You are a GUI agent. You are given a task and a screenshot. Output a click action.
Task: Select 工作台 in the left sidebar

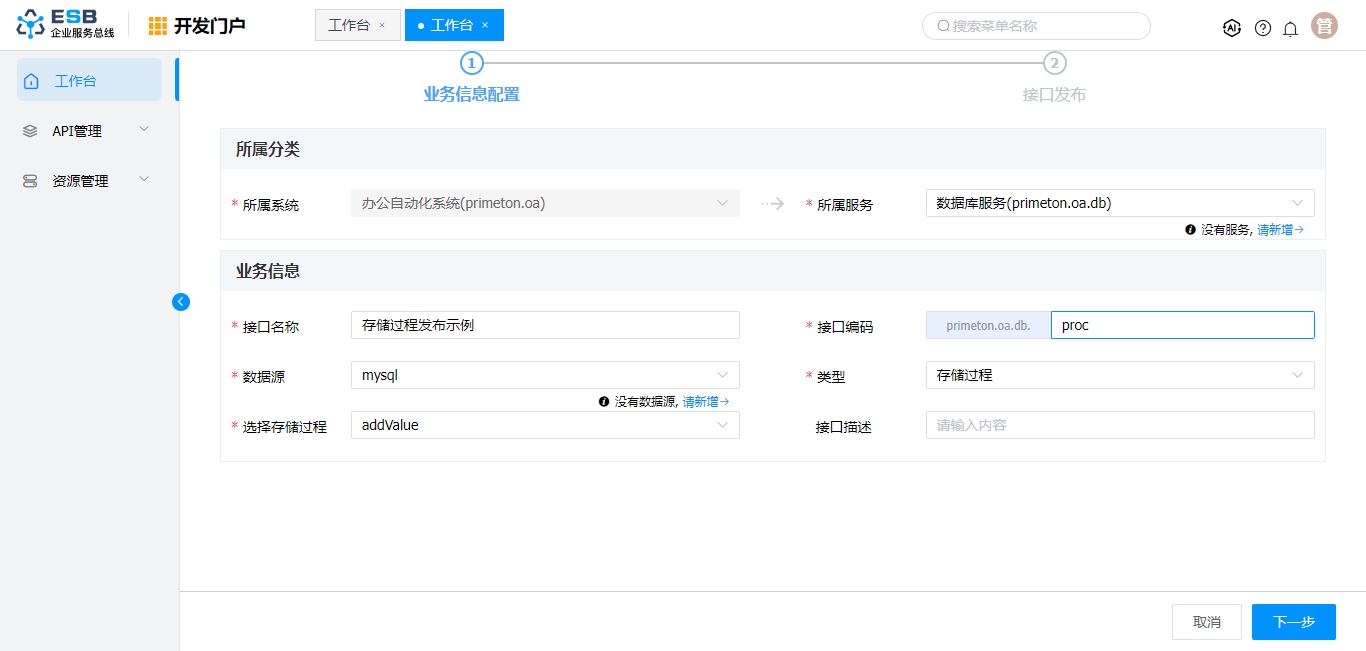tap(89, 81)
